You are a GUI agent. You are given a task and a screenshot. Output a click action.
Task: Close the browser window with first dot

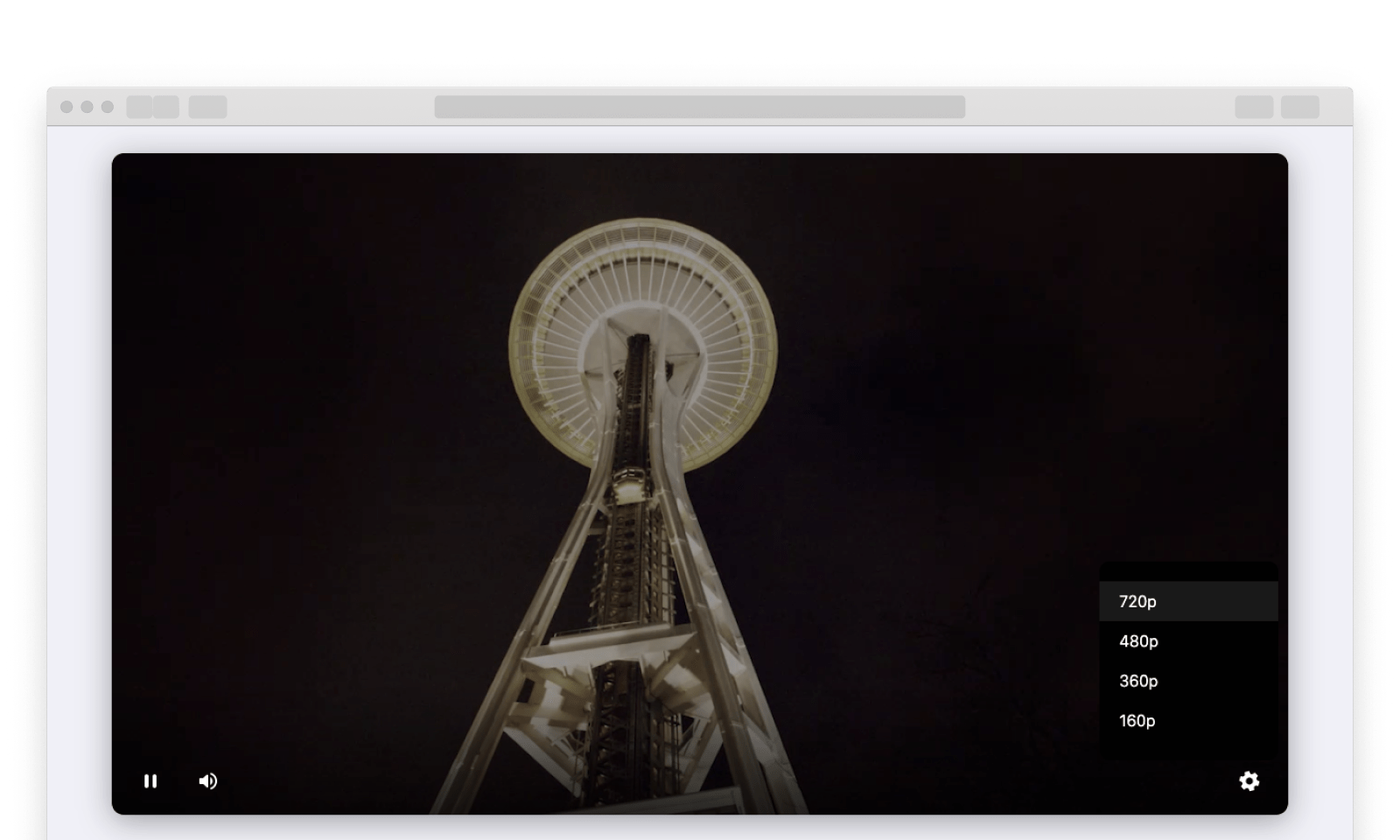(66, 107)
